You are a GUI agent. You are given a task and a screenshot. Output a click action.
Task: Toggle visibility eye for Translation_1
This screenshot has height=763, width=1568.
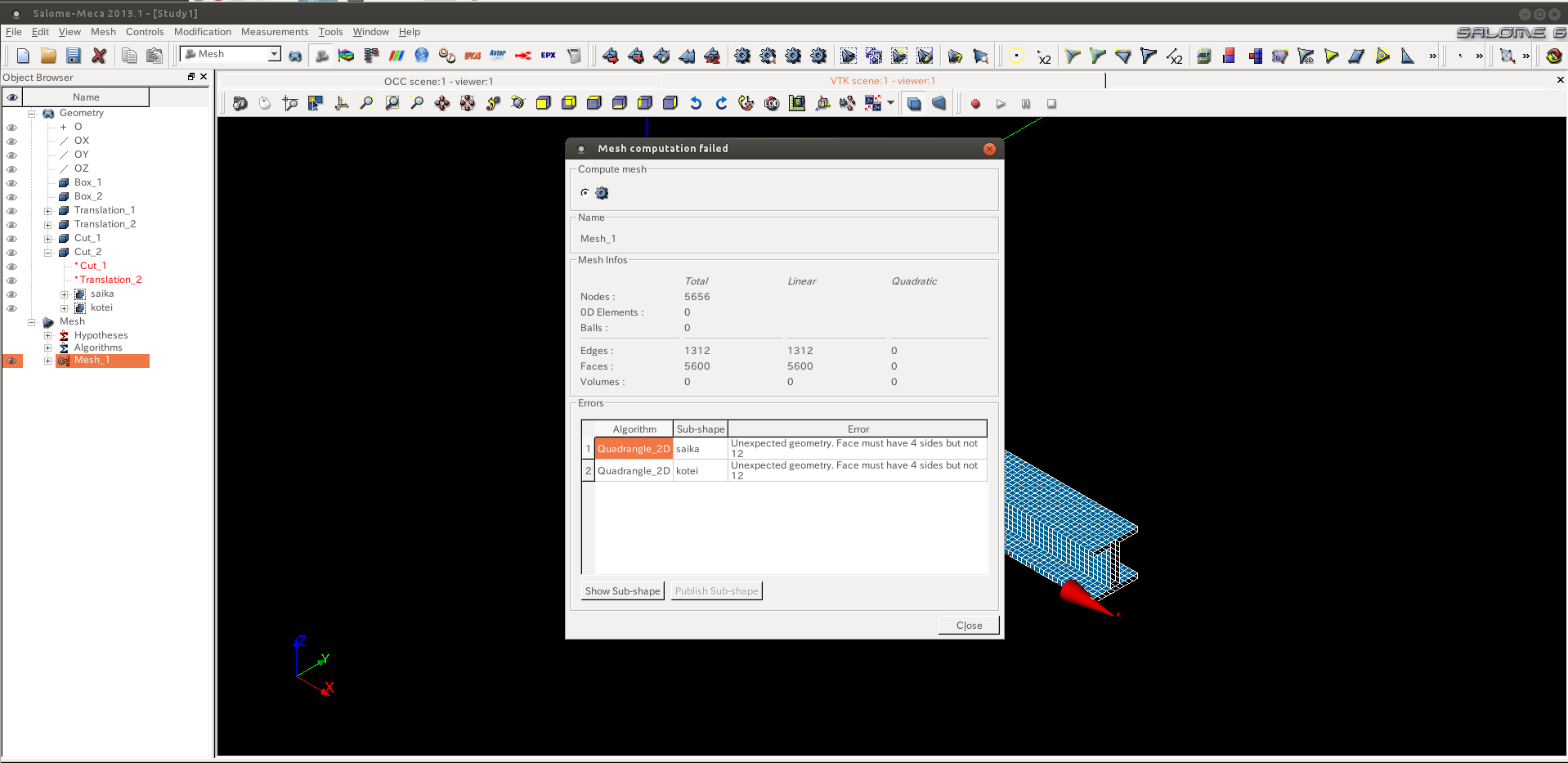(11, 211)
